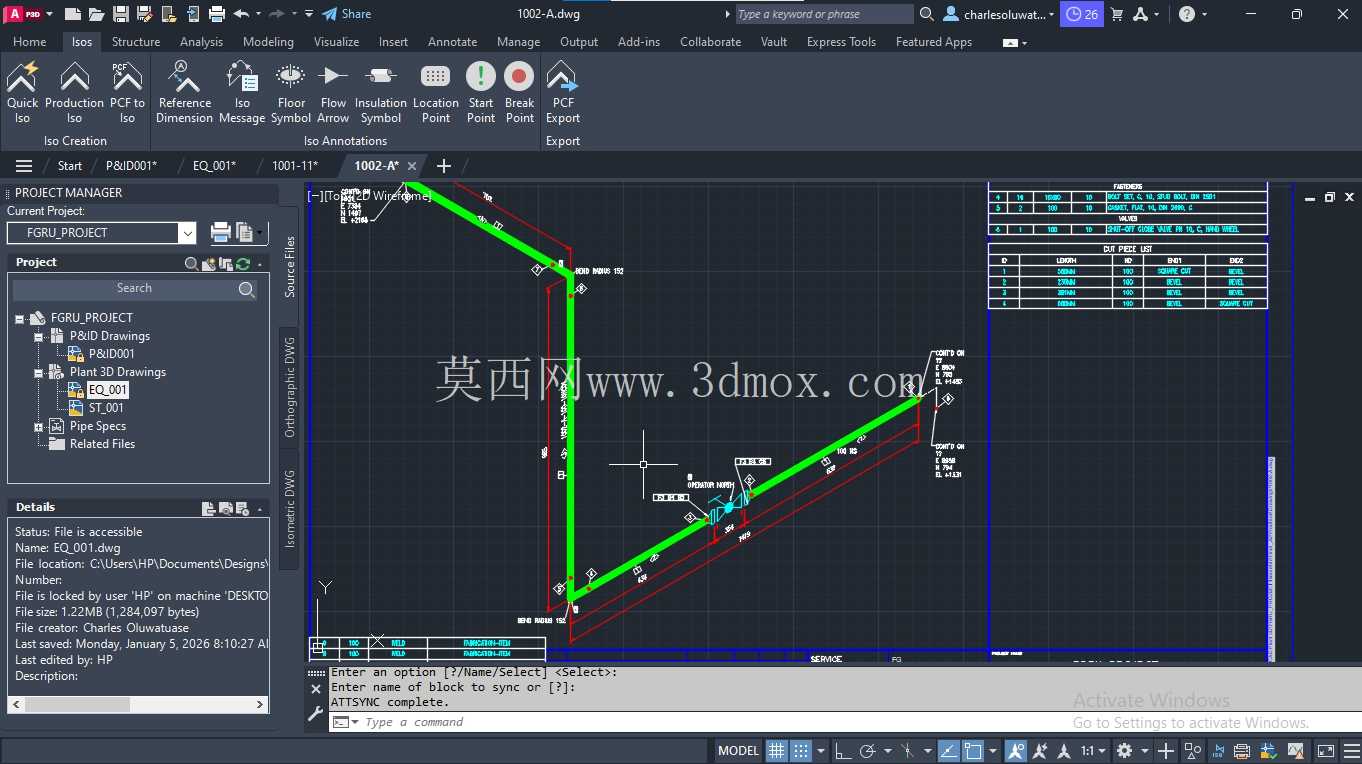This screenshot has height=764, width=1362.
Task: Undo the last action
Action: coord(241,14)
